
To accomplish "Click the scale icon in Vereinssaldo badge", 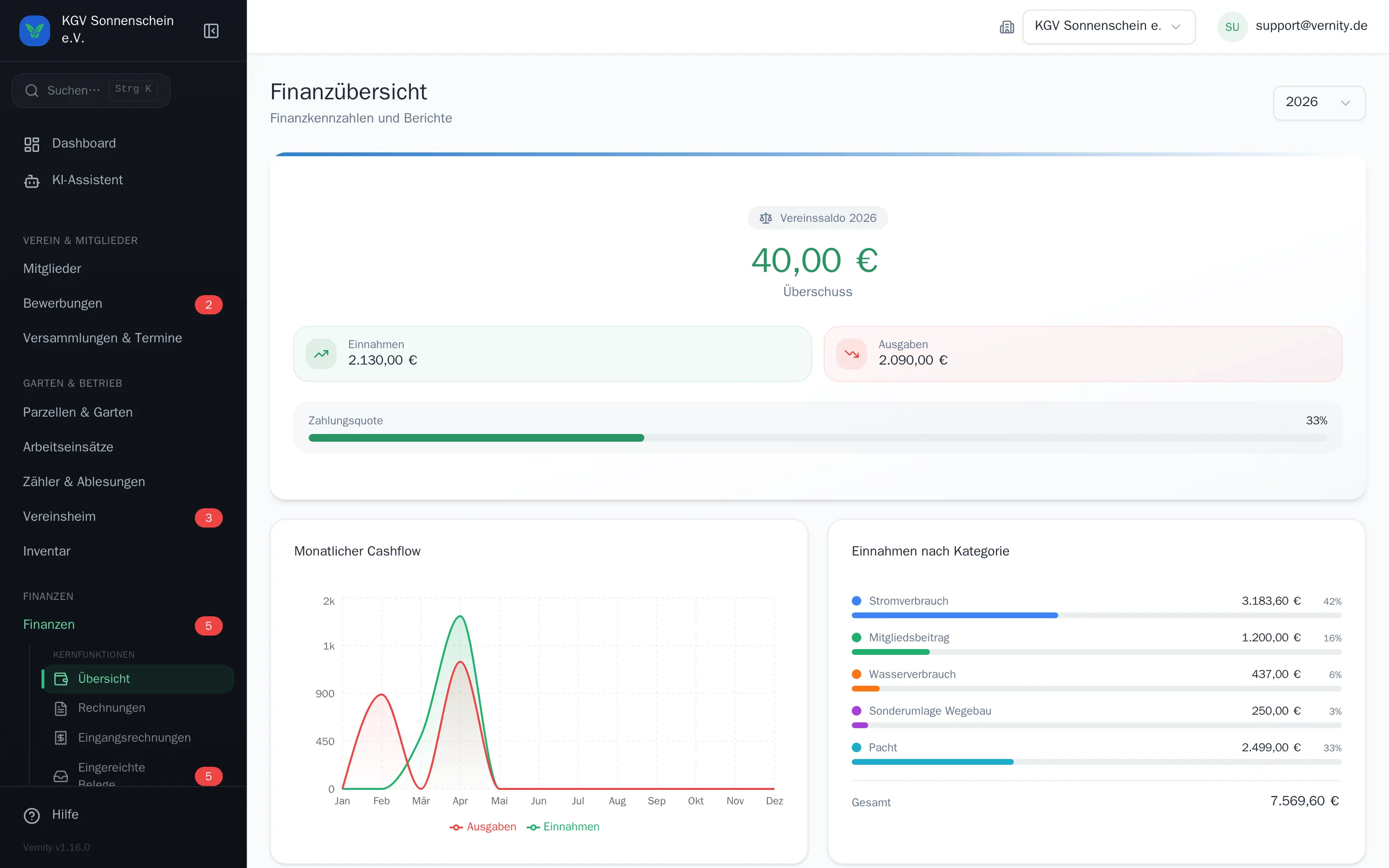I will click(766, 218).
